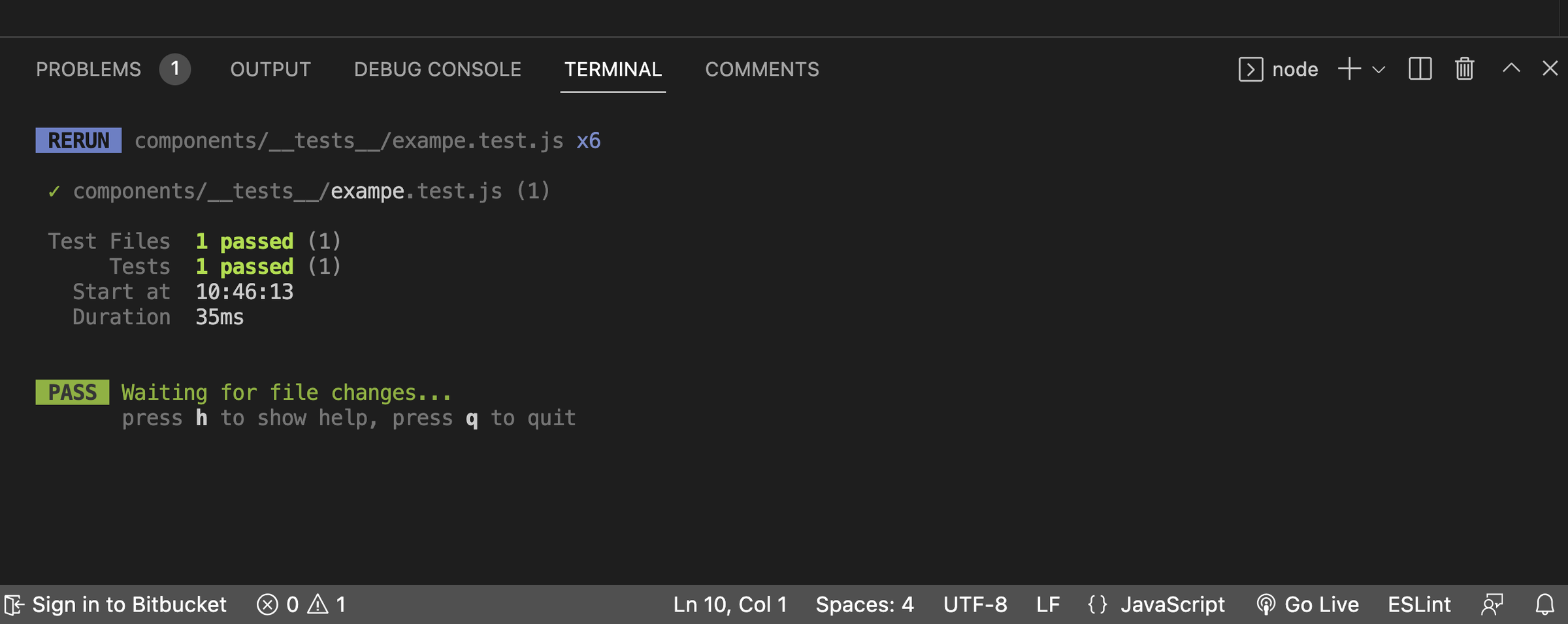Adjust Spaces: 4 indentation setting
This screenshot has height=624, width=1568.
pyautogui.click(x=864, y=604)
